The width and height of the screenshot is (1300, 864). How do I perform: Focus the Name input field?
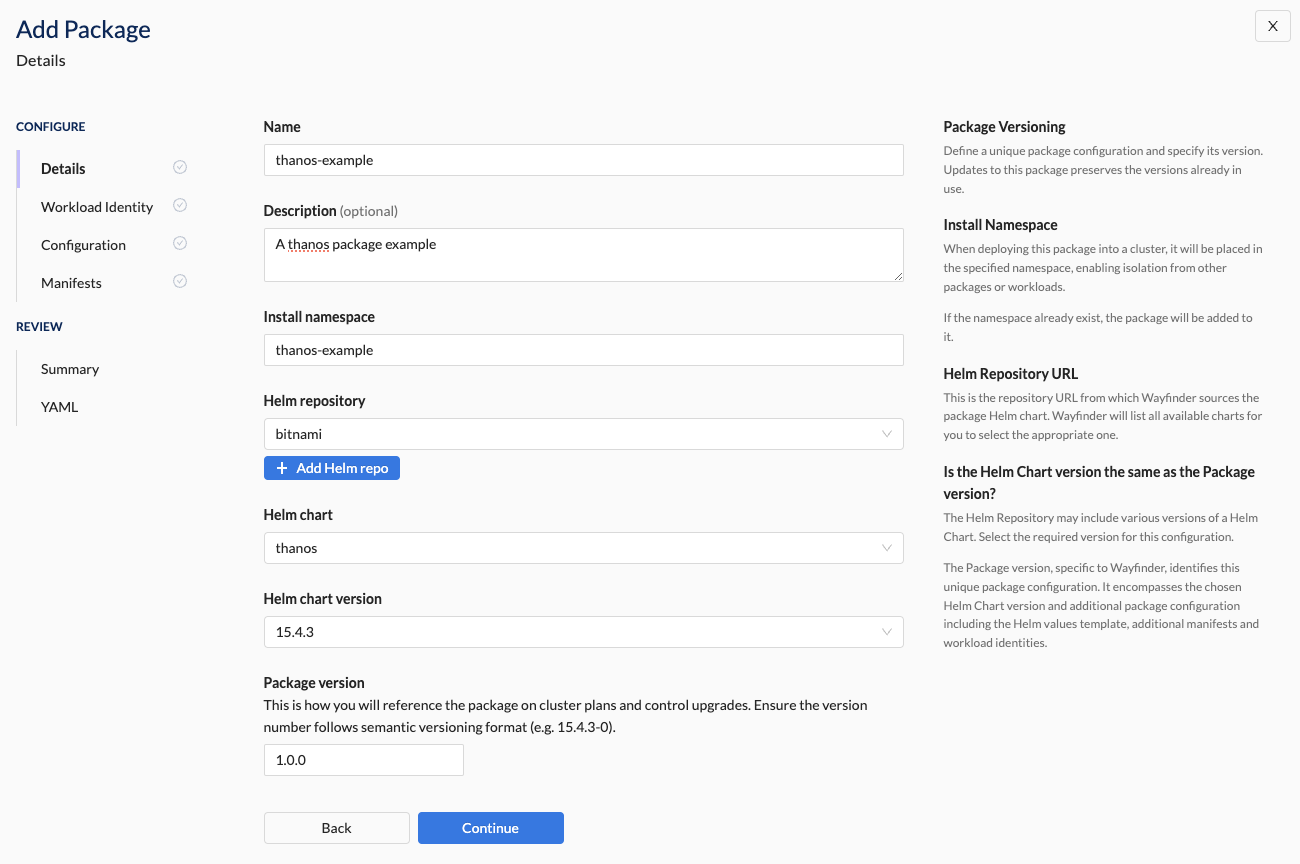coord(583,160)
